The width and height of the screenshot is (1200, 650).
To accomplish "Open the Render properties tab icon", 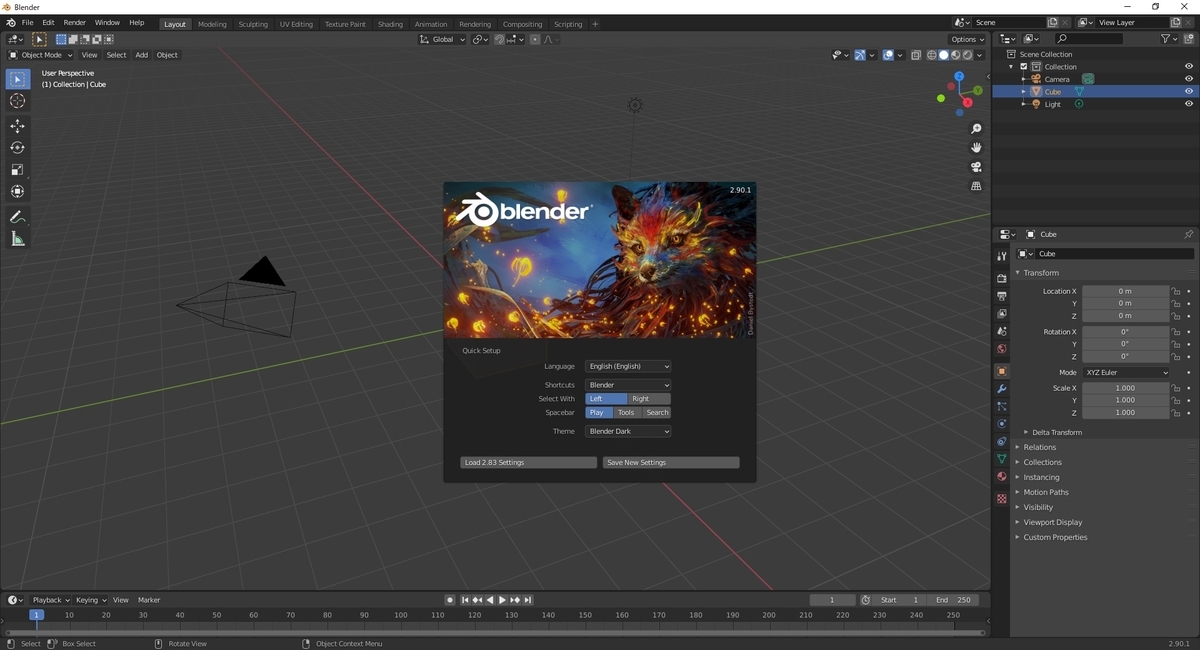I will click(x=1001, y=278).
